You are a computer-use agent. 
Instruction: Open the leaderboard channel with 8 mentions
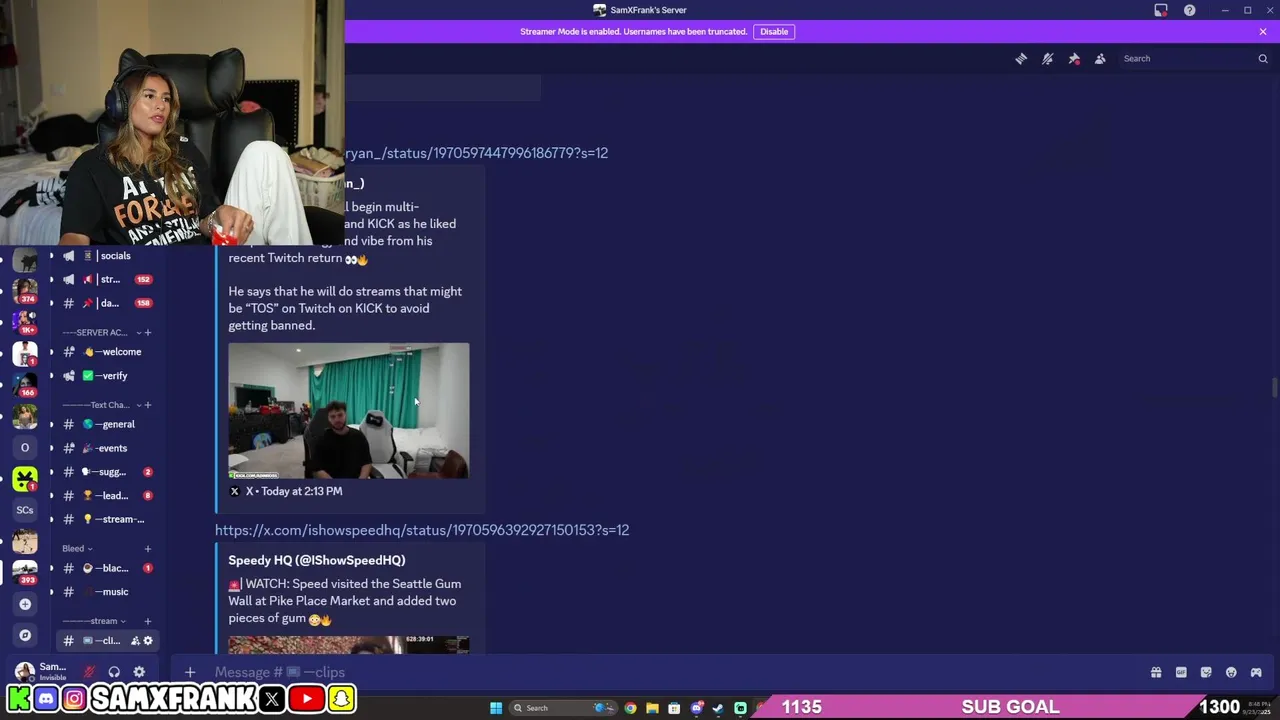pyautogui.click(x=106, y=496)
